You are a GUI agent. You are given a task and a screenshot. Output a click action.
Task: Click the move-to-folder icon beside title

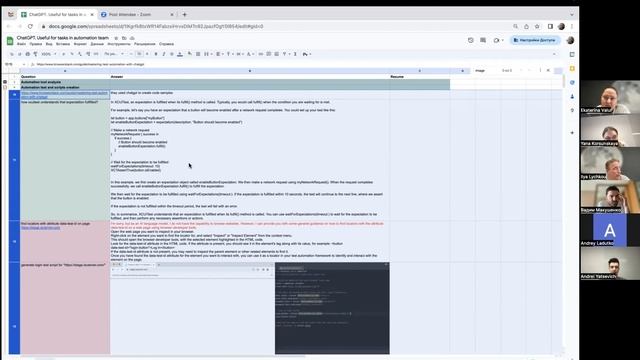[124, 38]
